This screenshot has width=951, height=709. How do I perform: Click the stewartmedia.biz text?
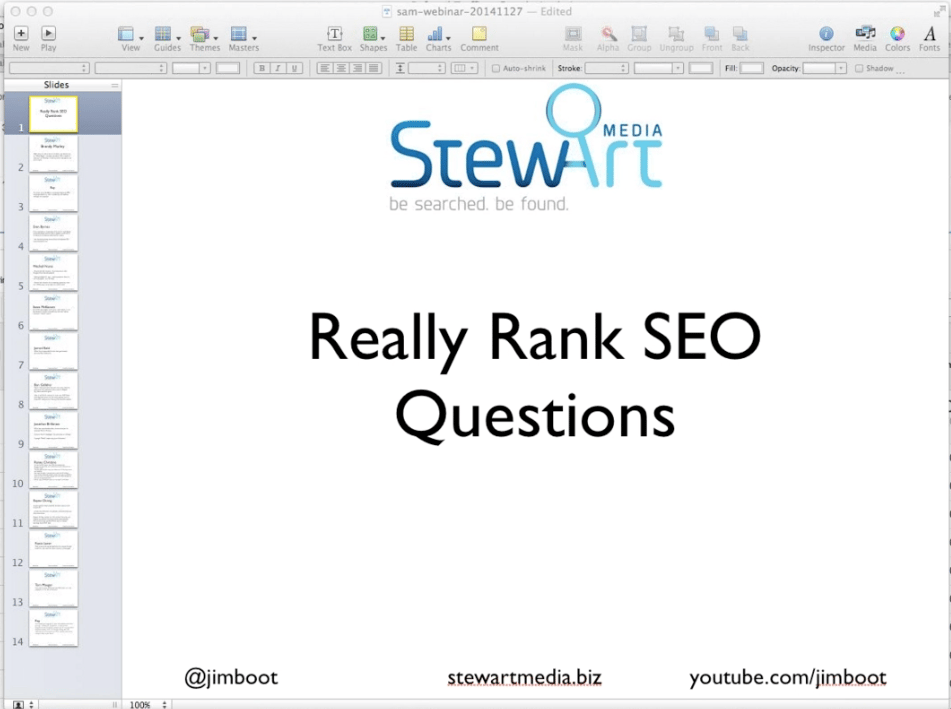(525, 677)
